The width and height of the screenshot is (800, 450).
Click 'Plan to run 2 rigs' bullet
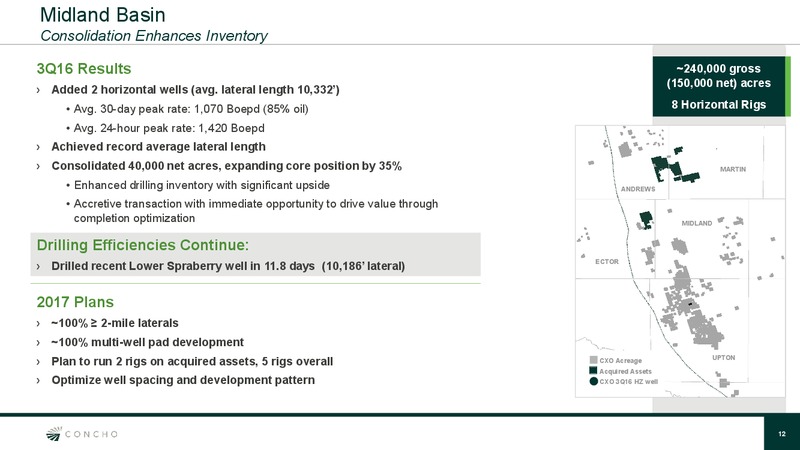(x=192, y=361)
